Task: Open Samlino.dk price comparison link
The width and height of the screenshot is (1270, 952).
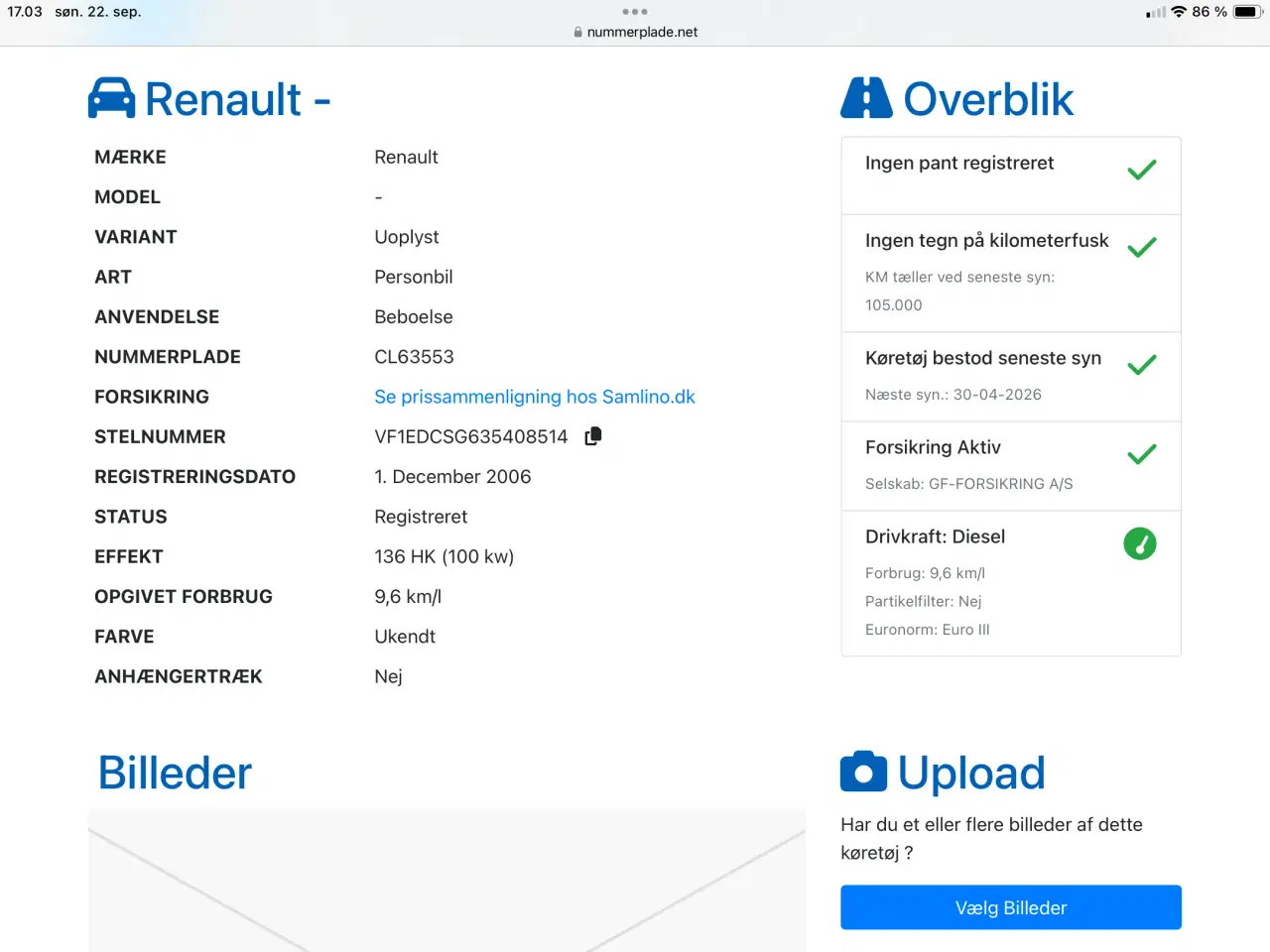Action: point(535,397)
